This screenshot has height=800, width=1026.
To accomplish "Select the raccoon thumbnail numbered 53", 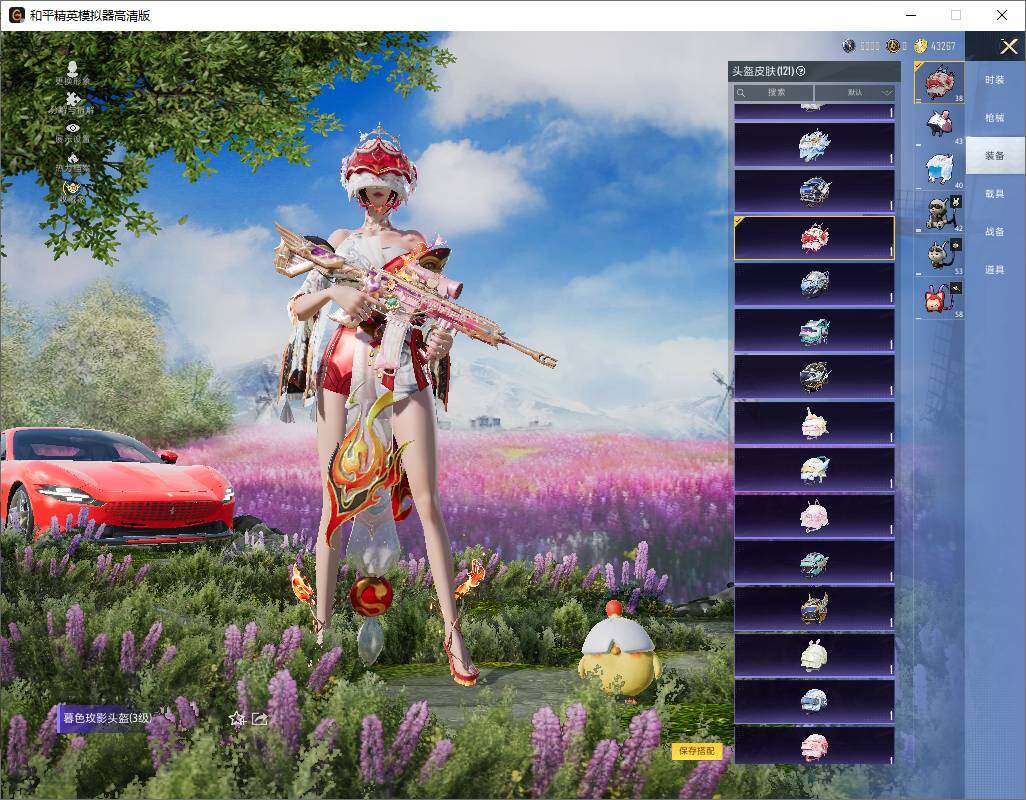I will (x=940, y=254).
